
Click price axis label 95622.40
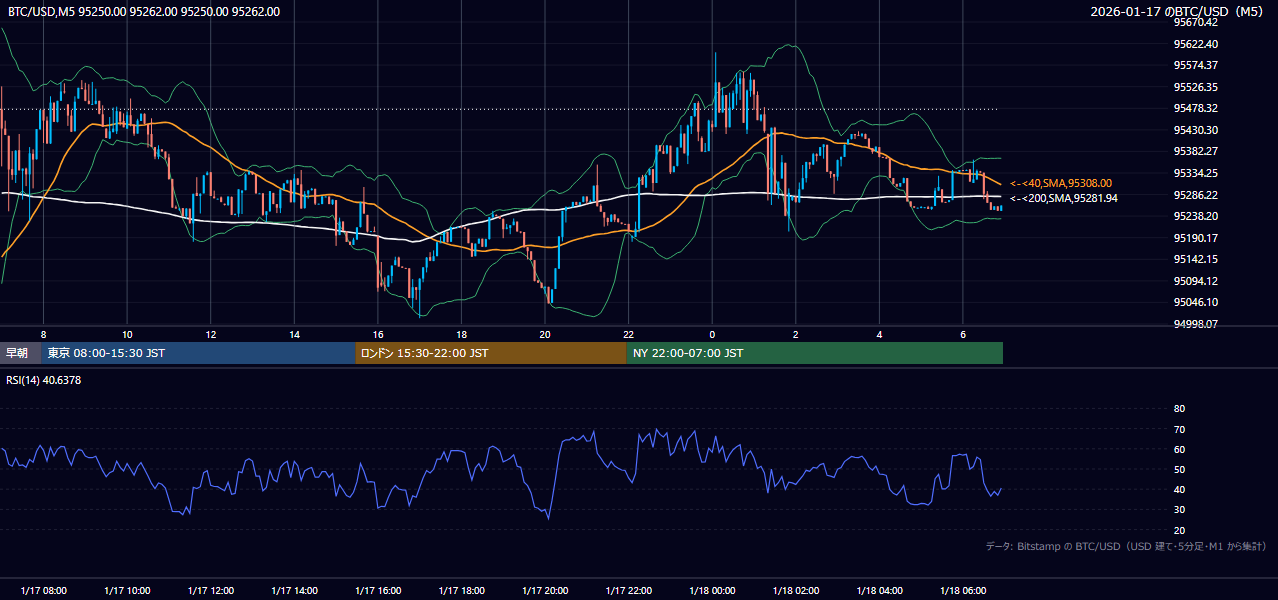(x=1195, y=44)
